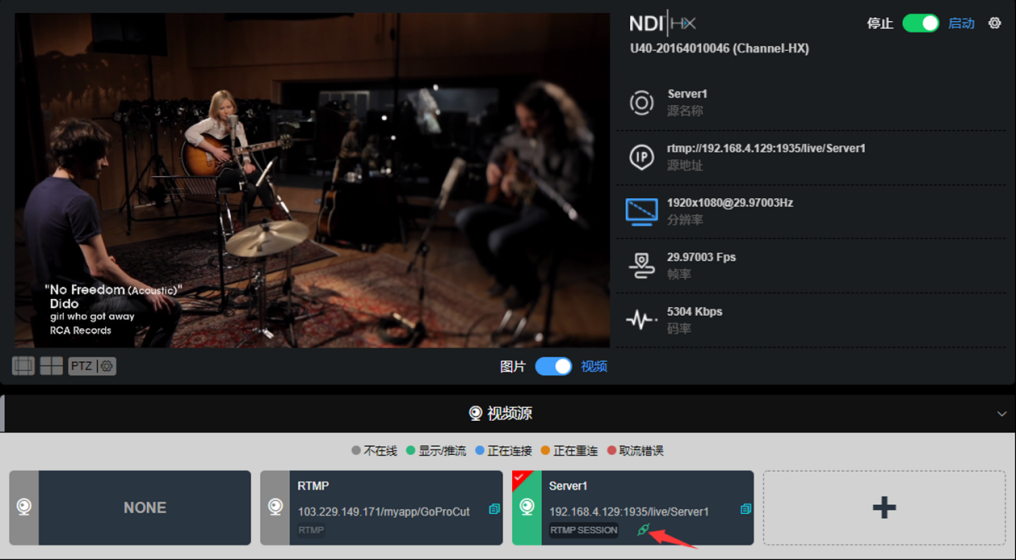Viewport: 1016px width, 560px height.
Task: Copy the Server1 card address icon
Action: pyautogui.click(x=746, y=509)
